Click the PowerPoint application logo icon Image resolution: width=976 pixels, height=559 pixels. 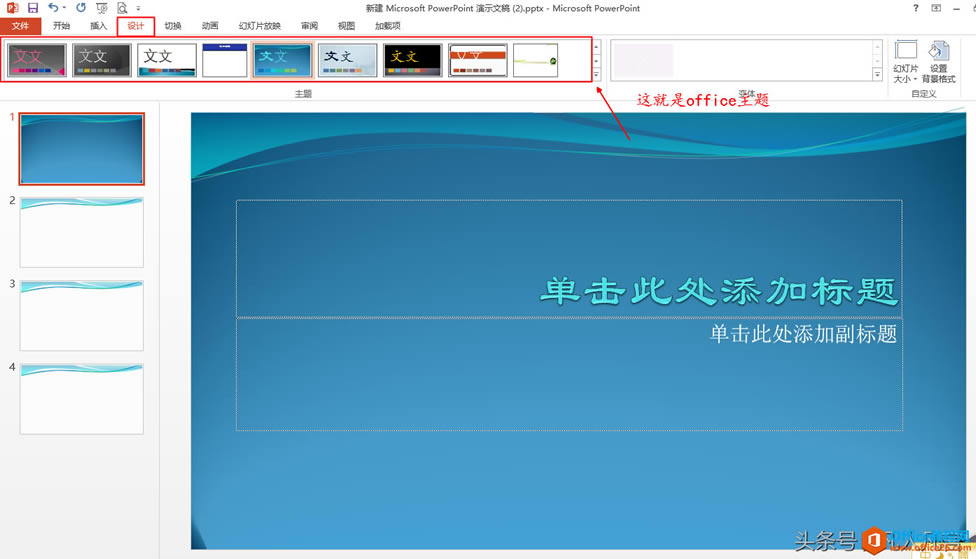point(12,8)
